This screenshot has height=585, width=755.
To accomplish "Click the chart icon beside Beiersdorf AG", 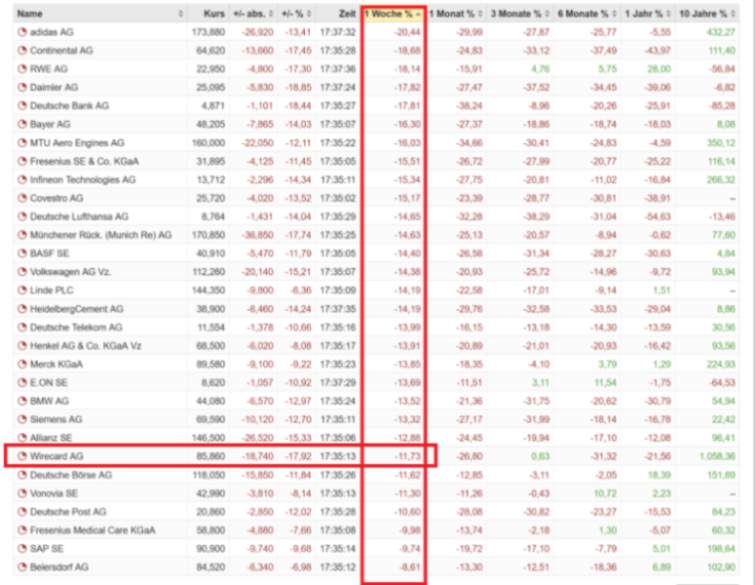I will [22, 567].
